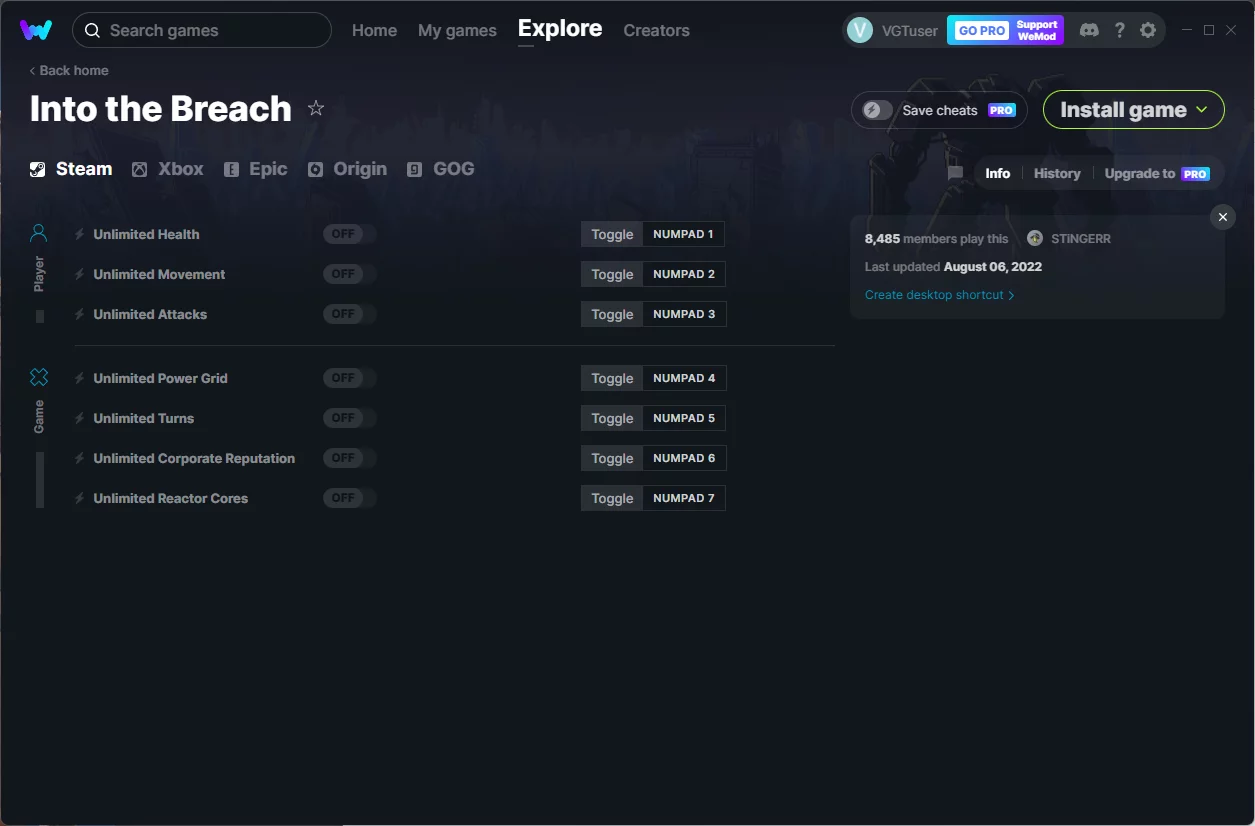Switch to the Info tab
The width and height of the screenshot is (1255, 826).
pyautogui.click(x=998, y=173)
